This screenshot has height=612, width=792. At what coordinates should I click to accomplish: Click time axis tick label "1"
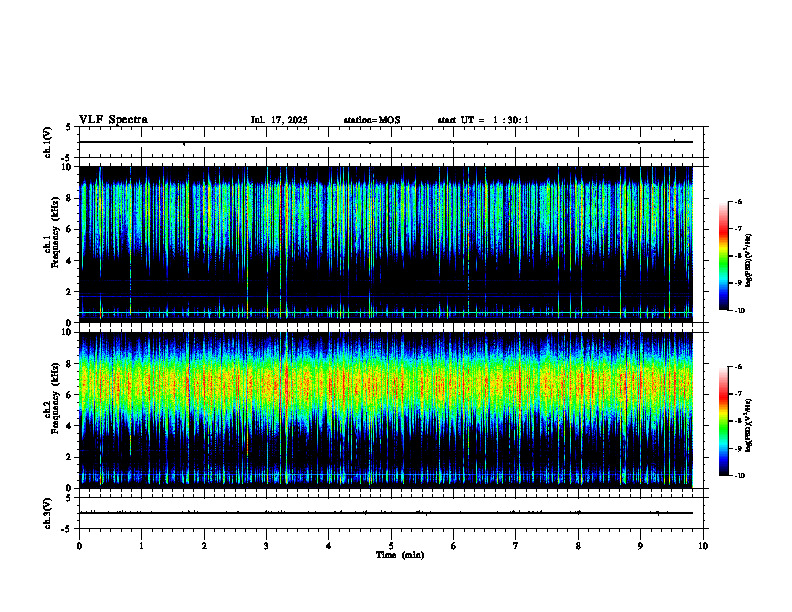[141, 546]
